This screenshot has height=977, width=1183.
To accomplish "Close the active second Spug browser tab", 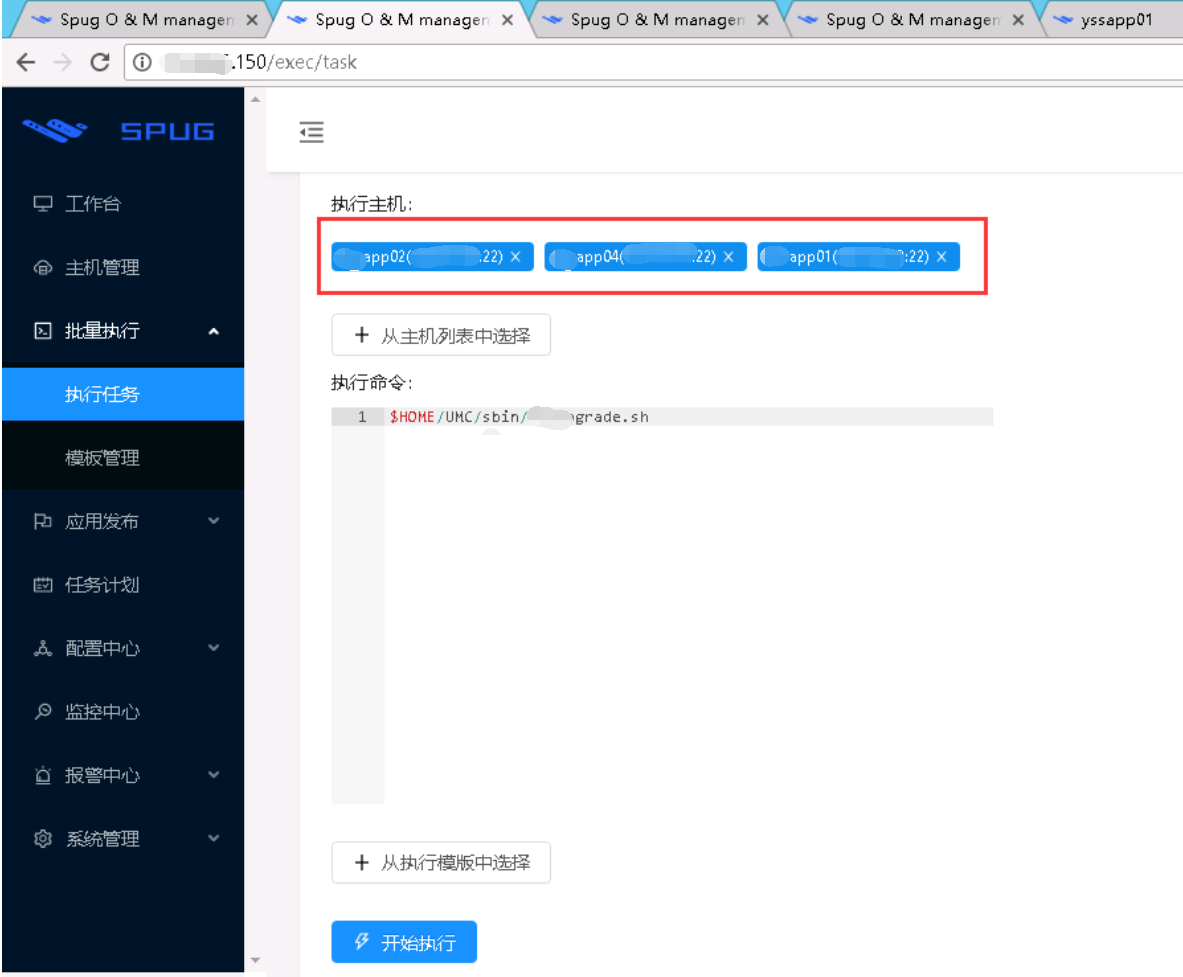I will [508, 20].
